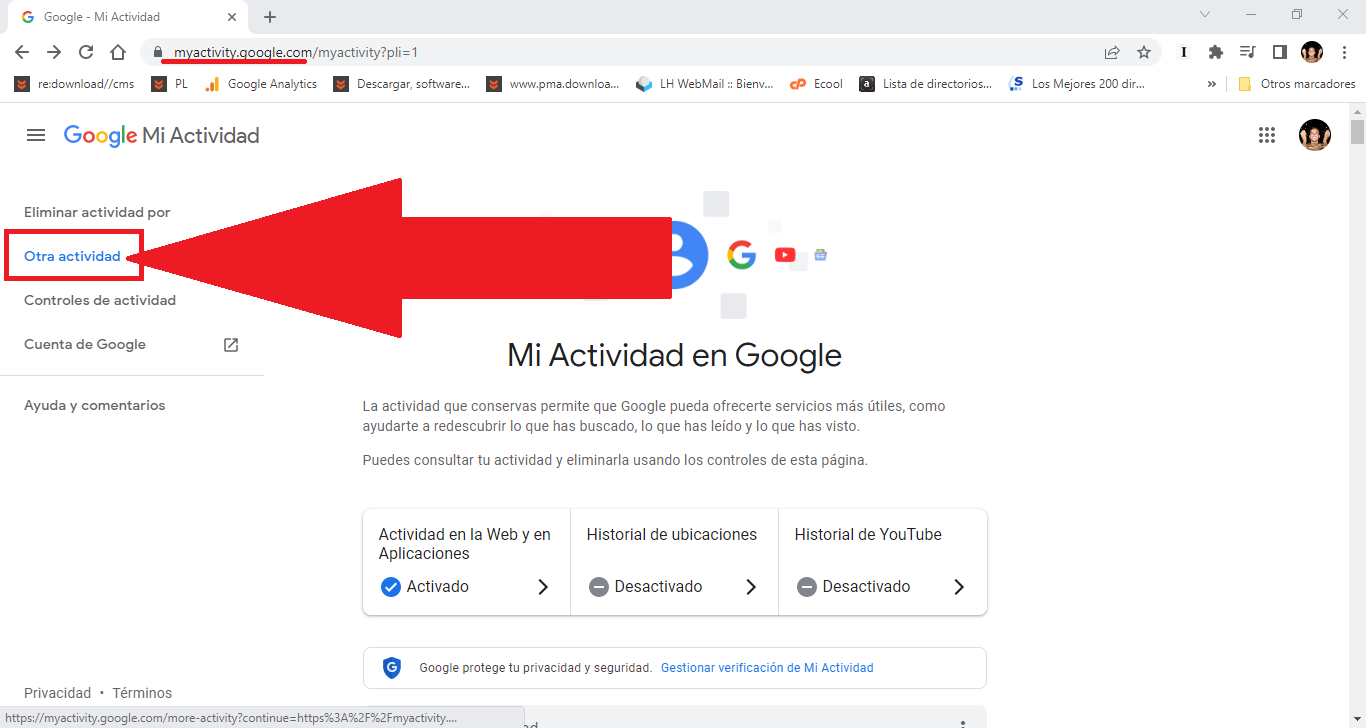This screenshot has width=1366, height=728.
Task: Open a new browser tab
Action: [x=270, y=17]
